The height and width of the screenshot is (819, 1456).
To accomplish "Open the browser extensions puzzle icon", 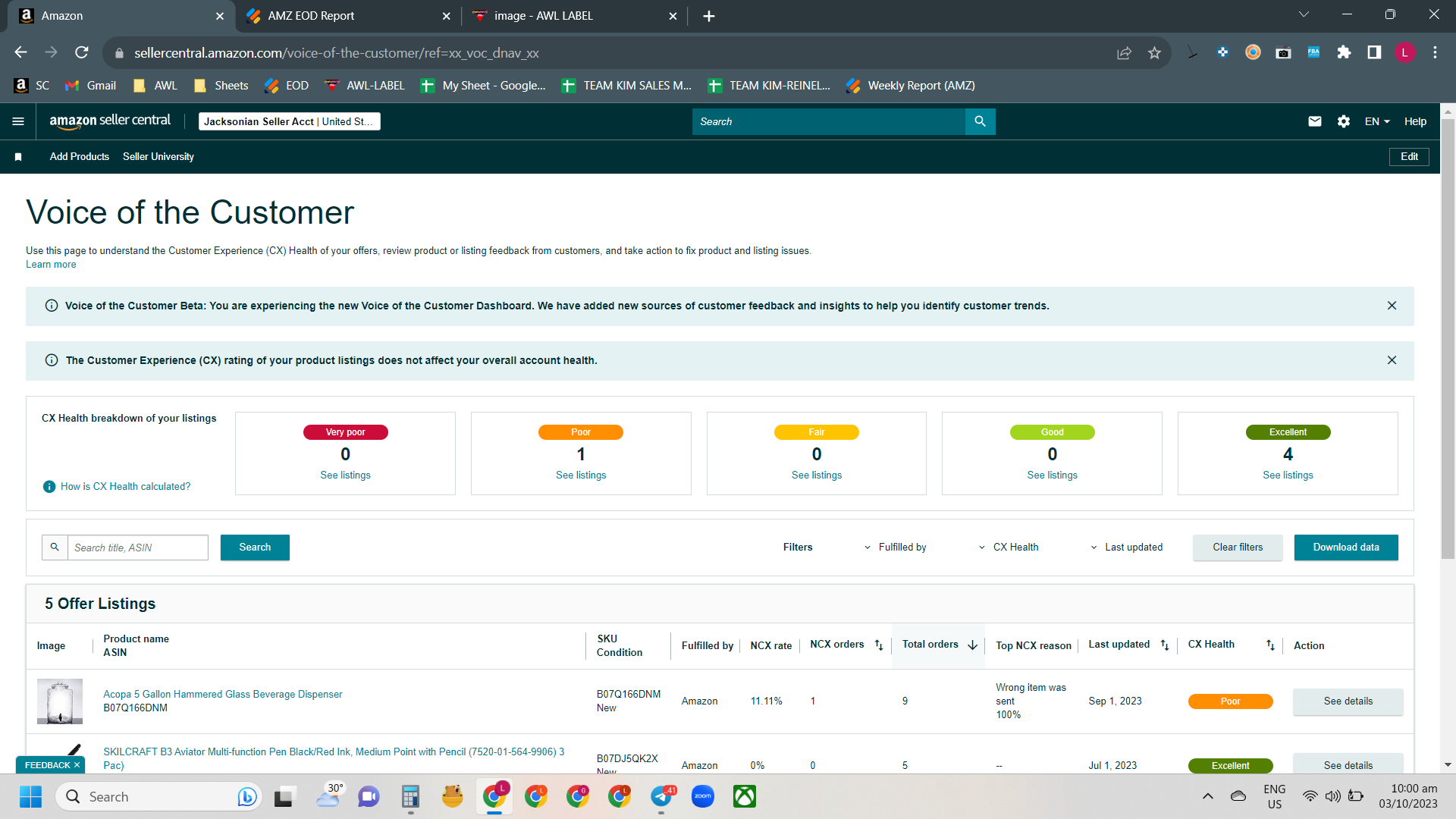I will [x=1344, y=52].
